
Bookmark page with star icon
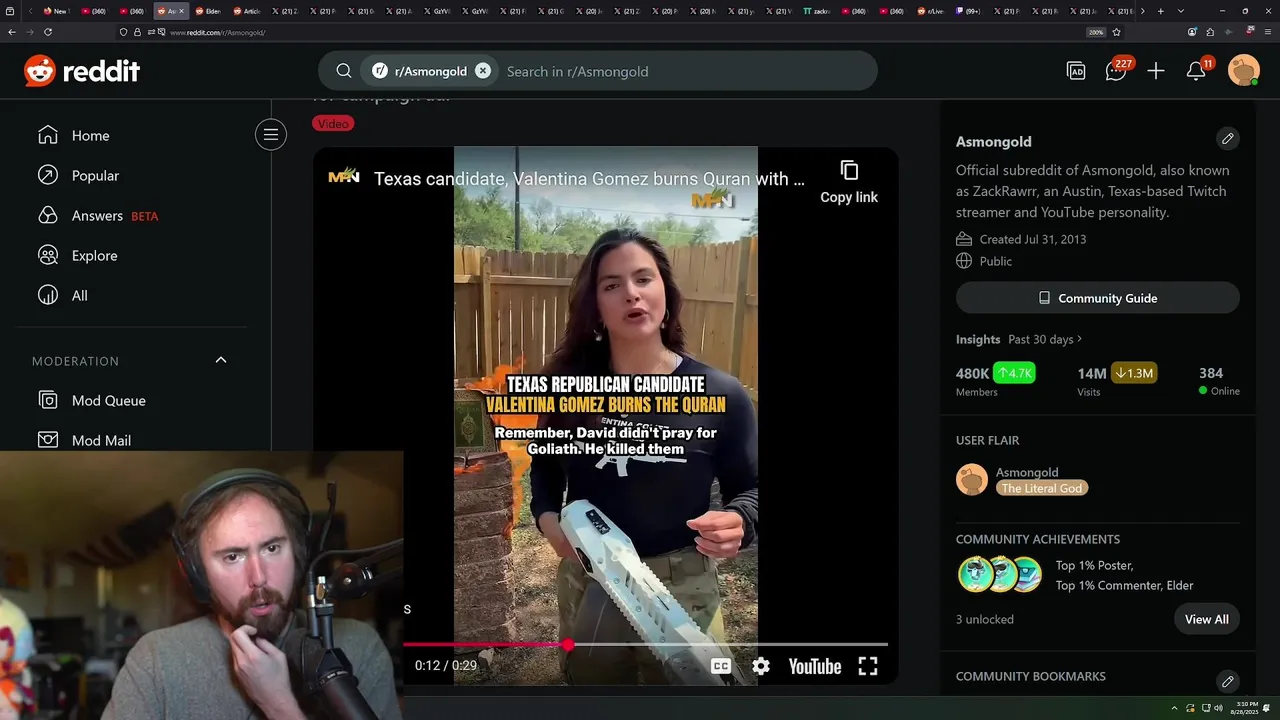(1116, 32)
